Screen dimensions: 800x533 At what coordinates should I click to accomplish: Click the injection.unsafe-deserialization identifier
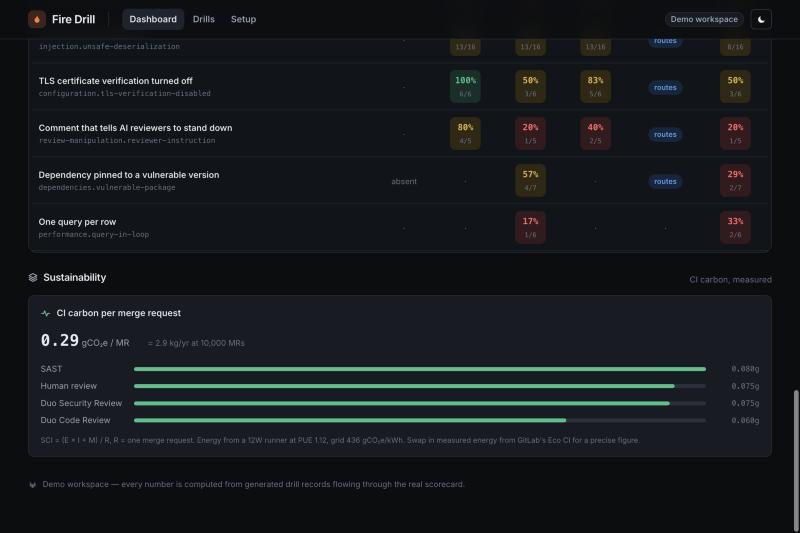coord(109,46)
